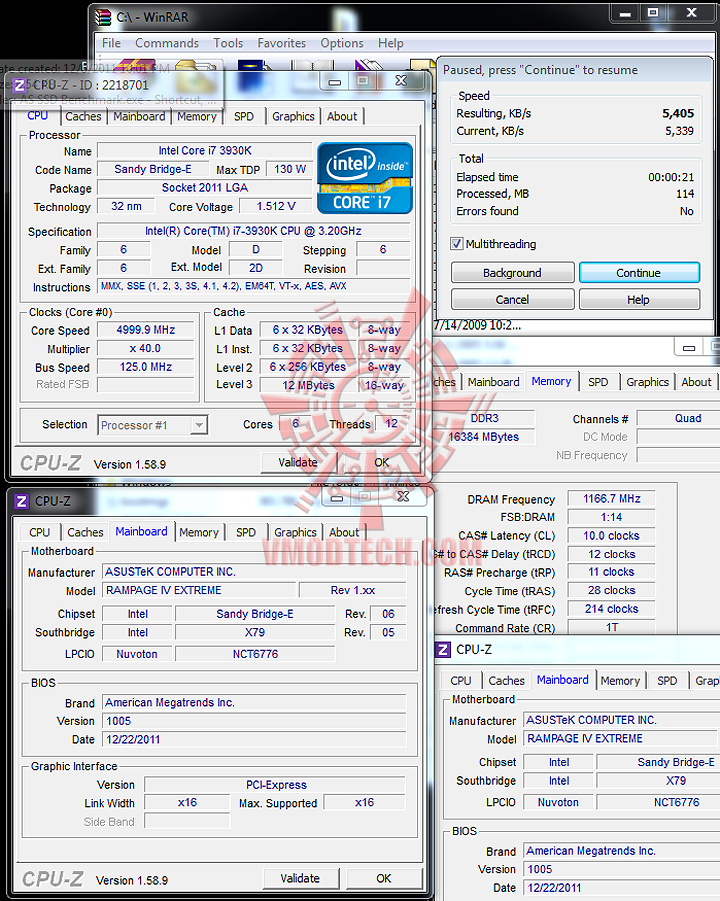Click the CAS# Latency value 10.0 clocks

coord(612,536)
